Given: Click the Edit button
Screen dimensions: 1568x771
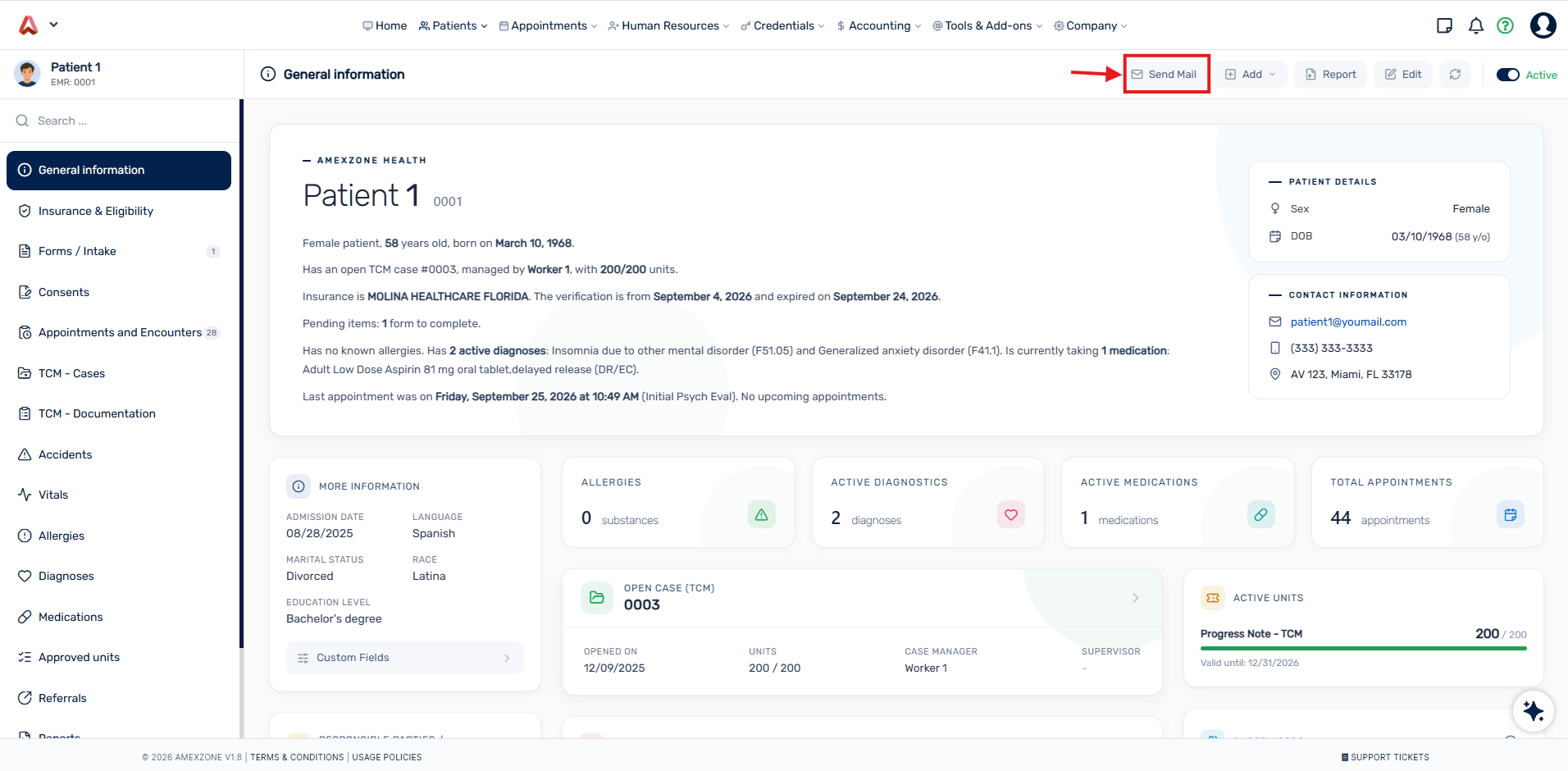Looking at the screenshot, I should pos(1403,74).
